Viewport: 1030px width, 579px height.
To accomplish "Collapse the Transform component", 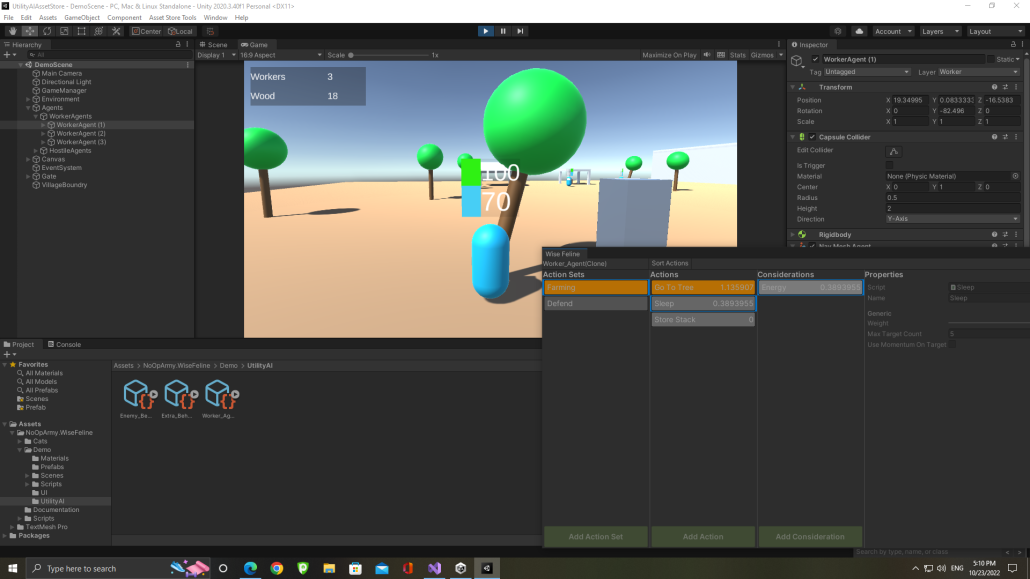I will pos(791,86).
